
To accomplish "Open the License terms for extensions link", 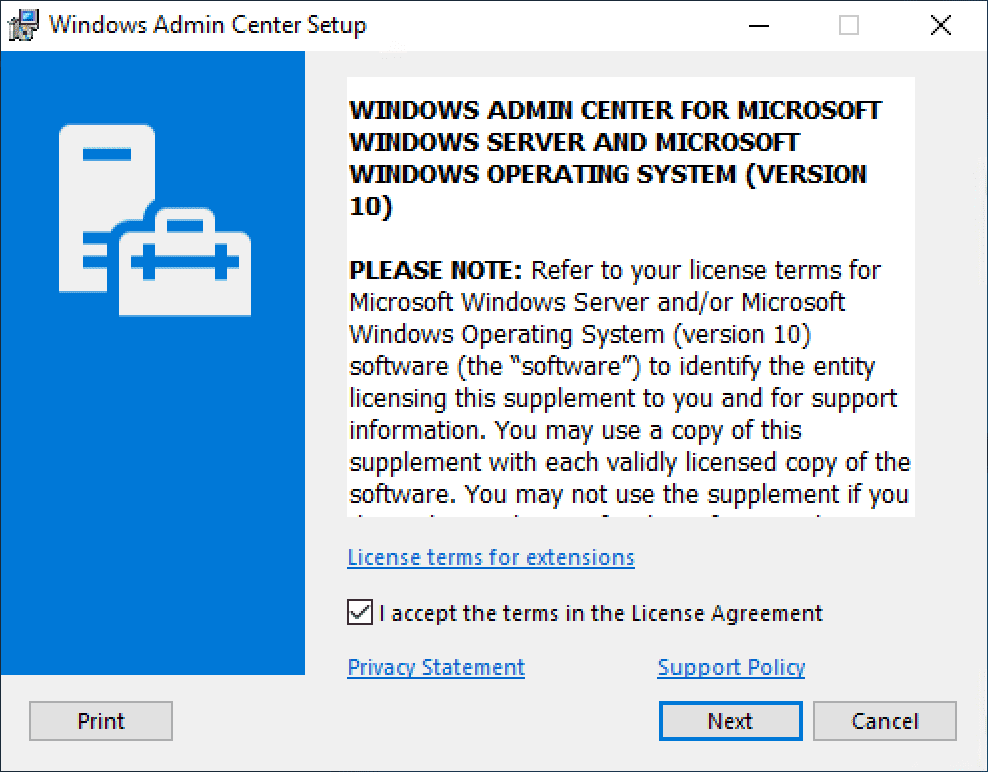I will [491, 557].
